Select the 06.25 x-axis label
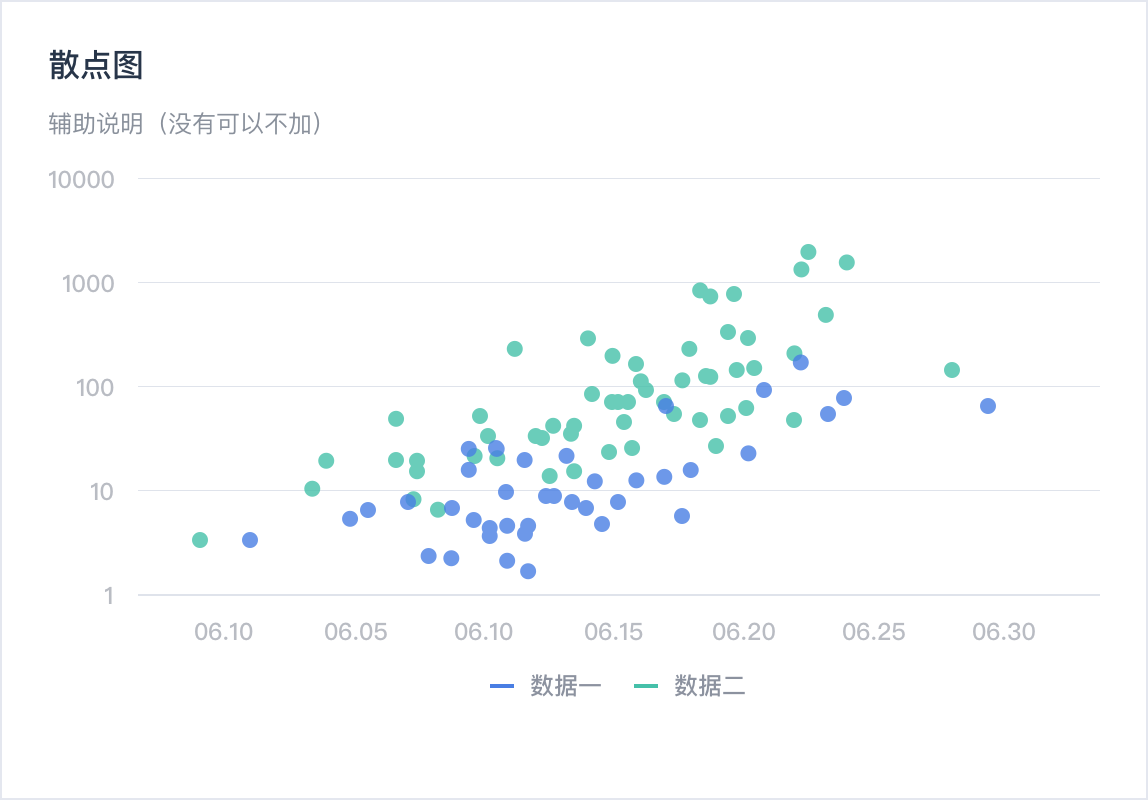This screenshot has height=800, width=1148. point(872,633)
